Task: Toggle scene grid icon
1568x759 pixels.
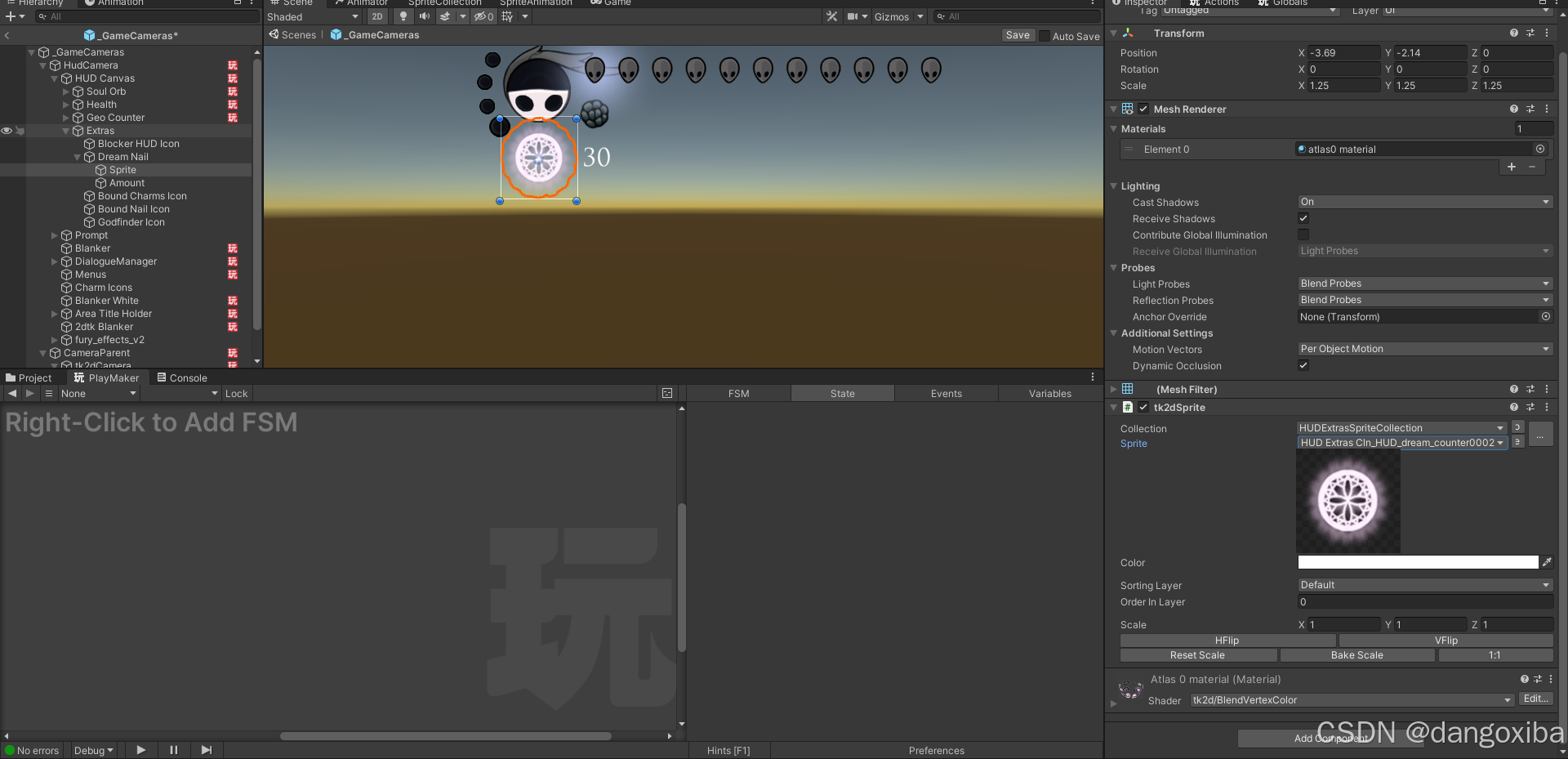Action: point(508,16)
